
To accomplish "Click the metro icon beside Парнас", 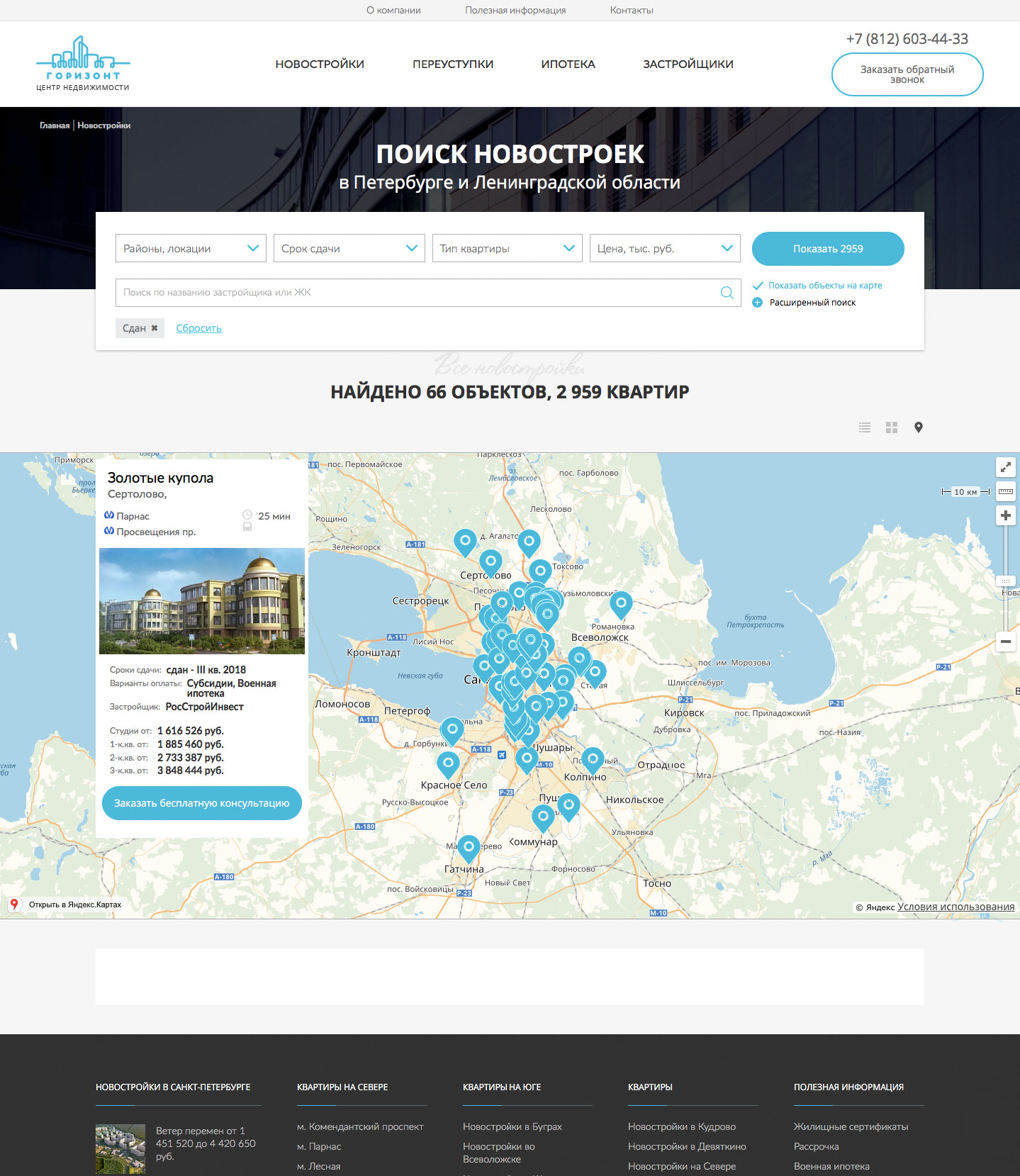I will (109, 515).
